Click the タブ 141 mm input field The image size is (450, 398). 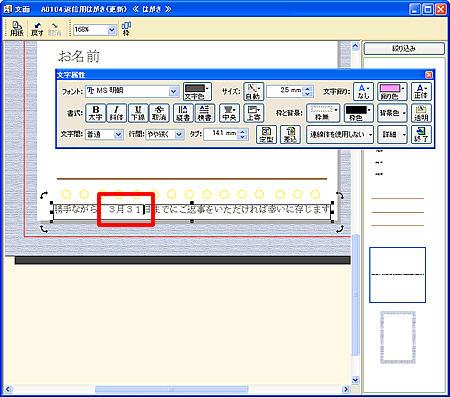click(221, 134)
